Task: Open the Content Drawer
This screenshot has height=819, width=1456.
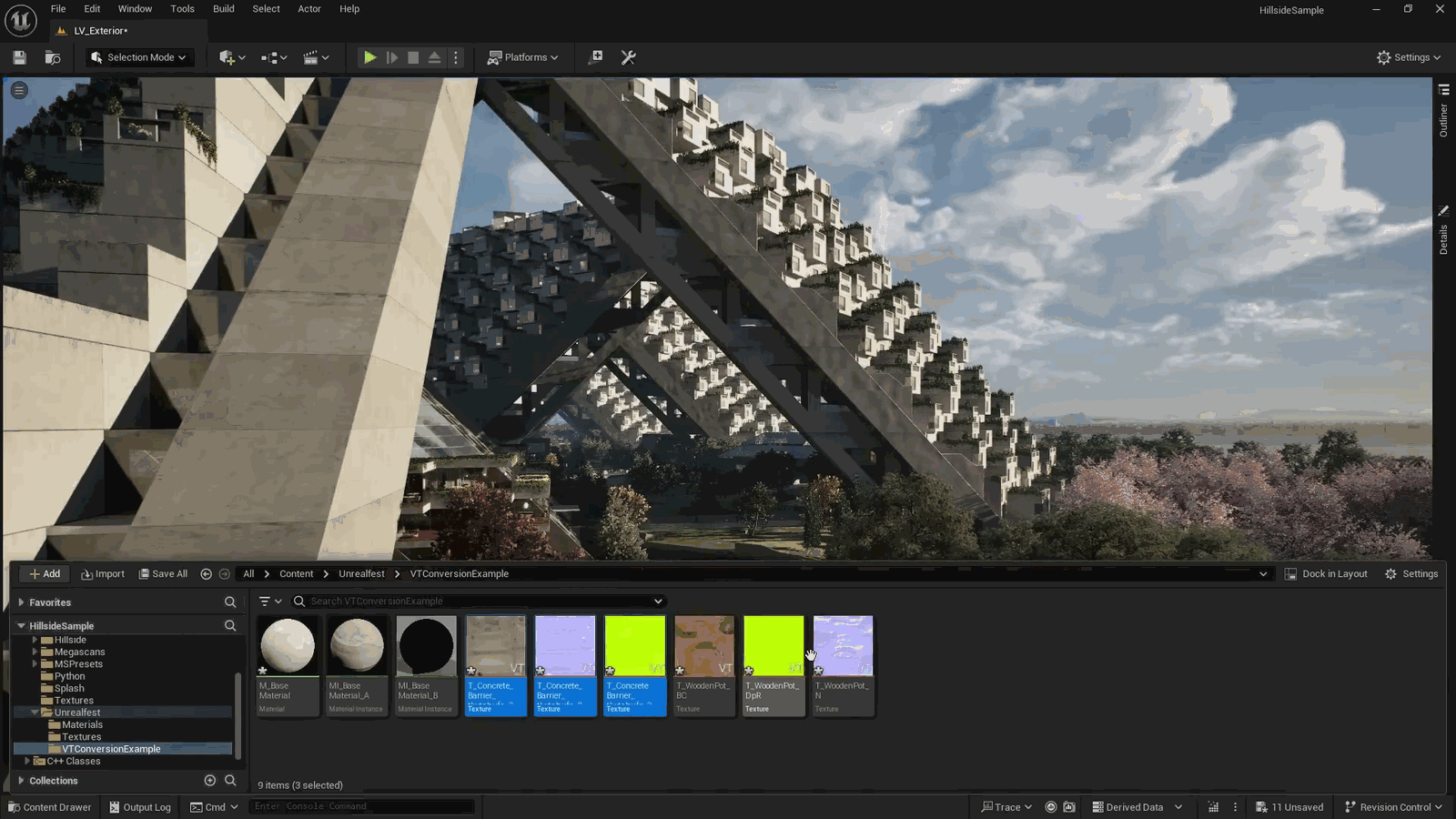Action: point(50,807)
